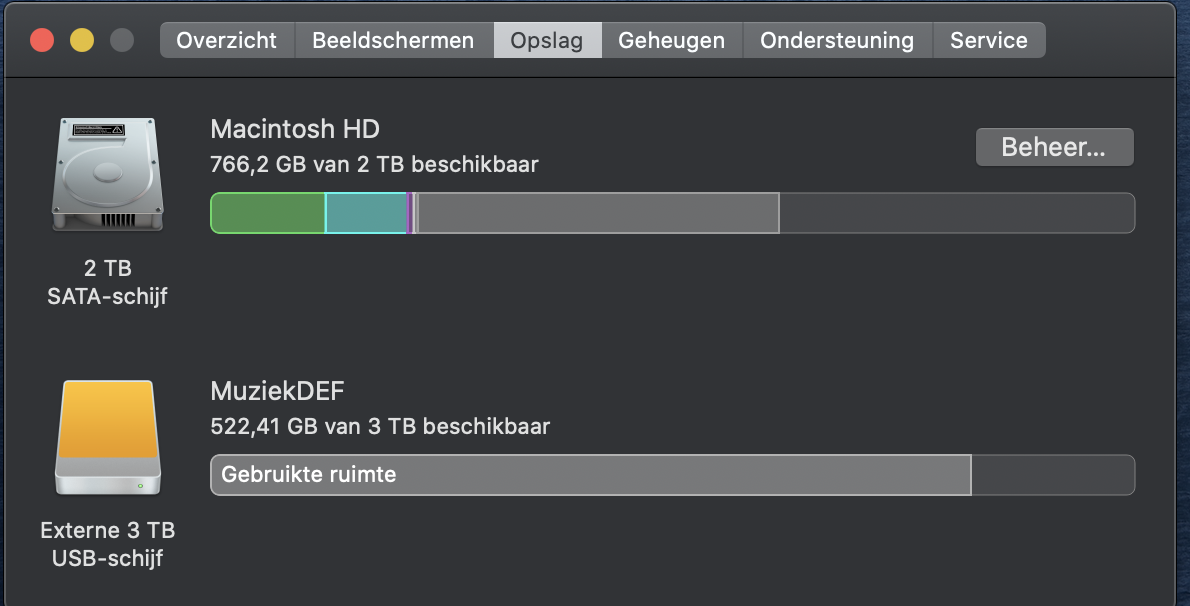
Task: Click free space area of Macintosh HD bar
Action: 956,213
